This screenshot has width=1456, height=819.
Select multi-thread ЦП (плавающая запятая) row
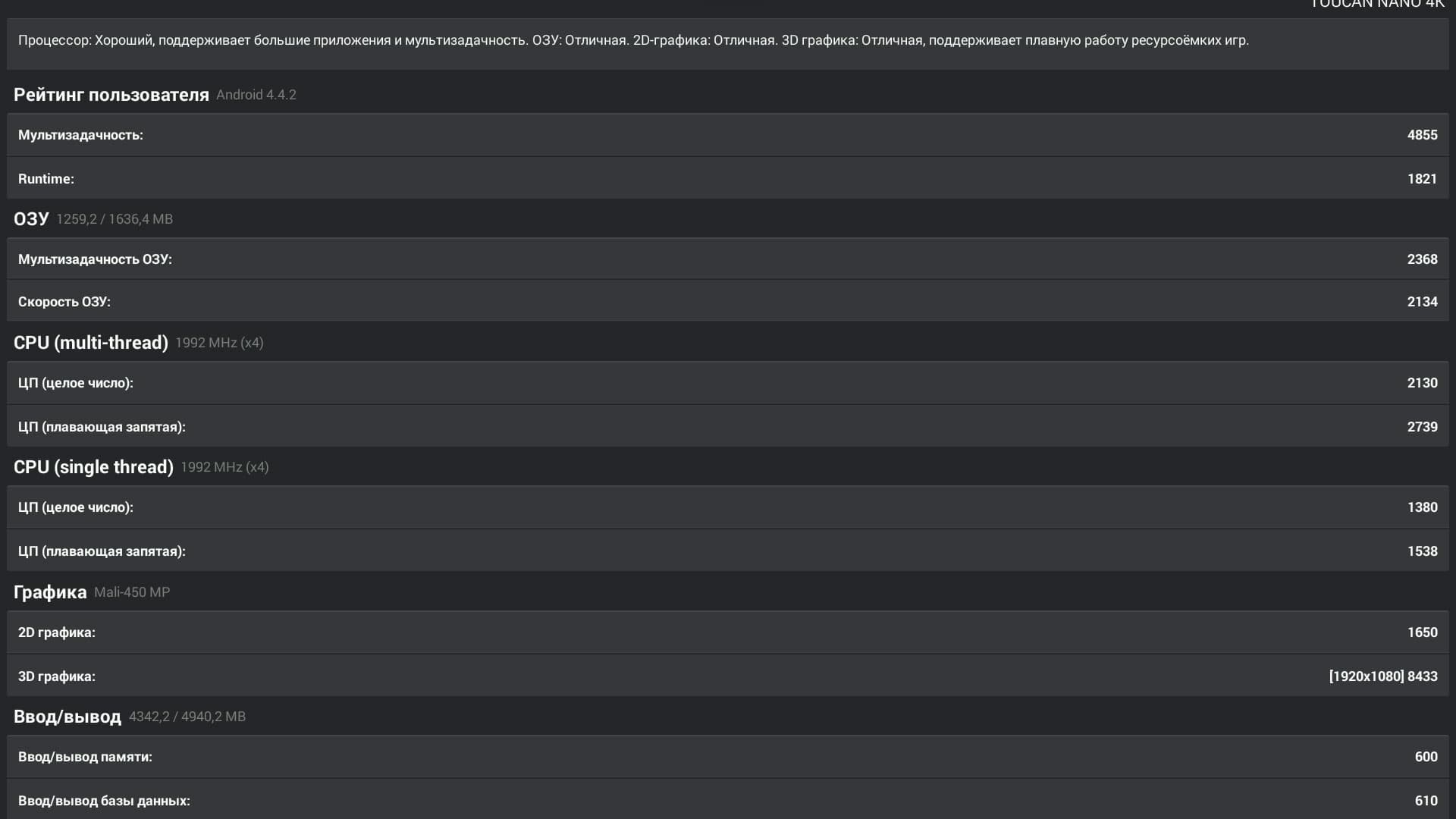click(x=728, y=427)
